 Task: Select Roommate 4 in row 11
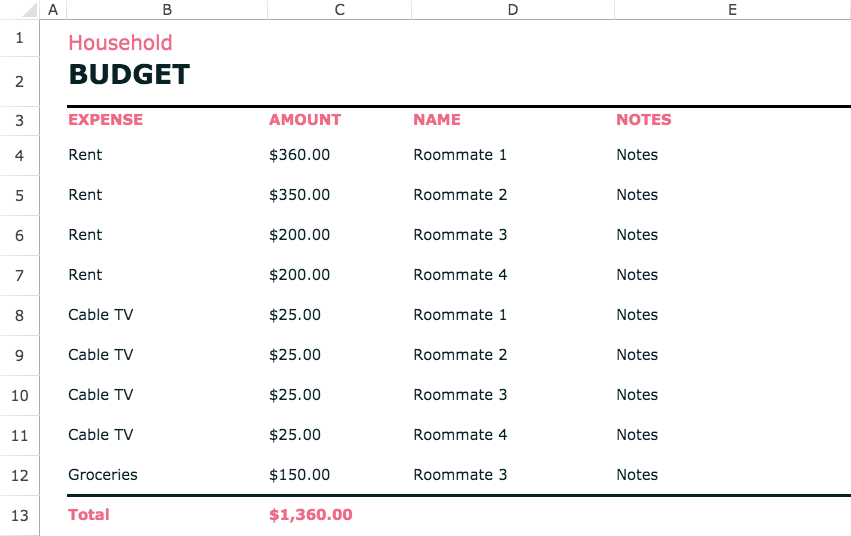[x=460, y=435]
